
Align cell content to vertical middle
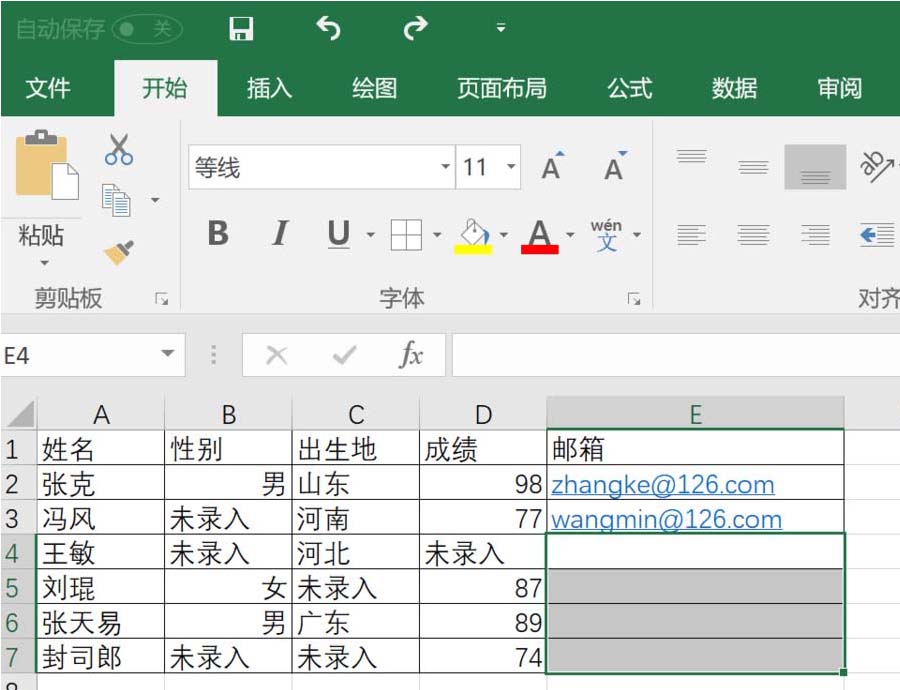753,166
